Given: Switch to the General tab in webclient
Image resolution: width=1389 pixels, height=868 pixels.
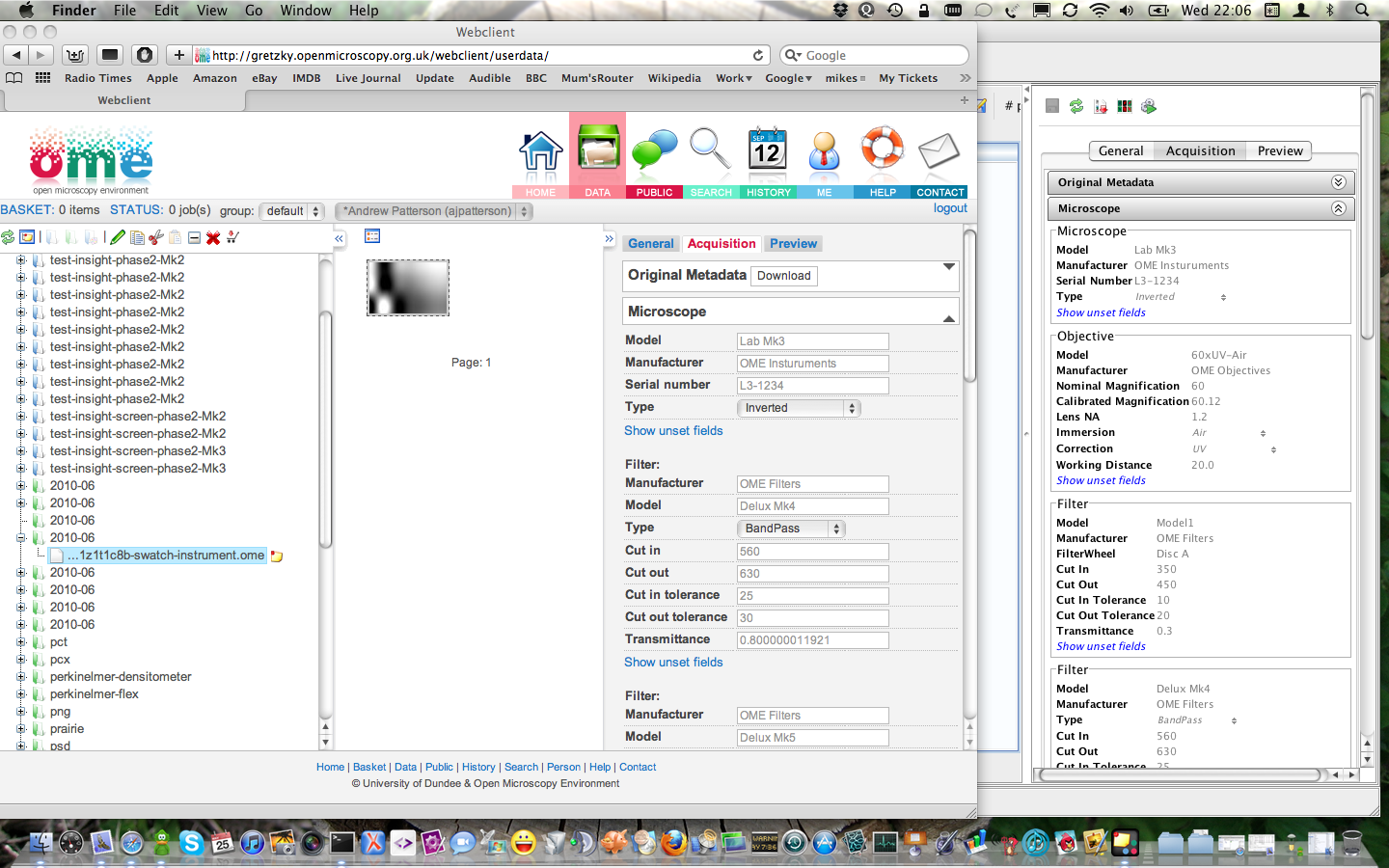Looking at the screenshot, I should (651, 244).
